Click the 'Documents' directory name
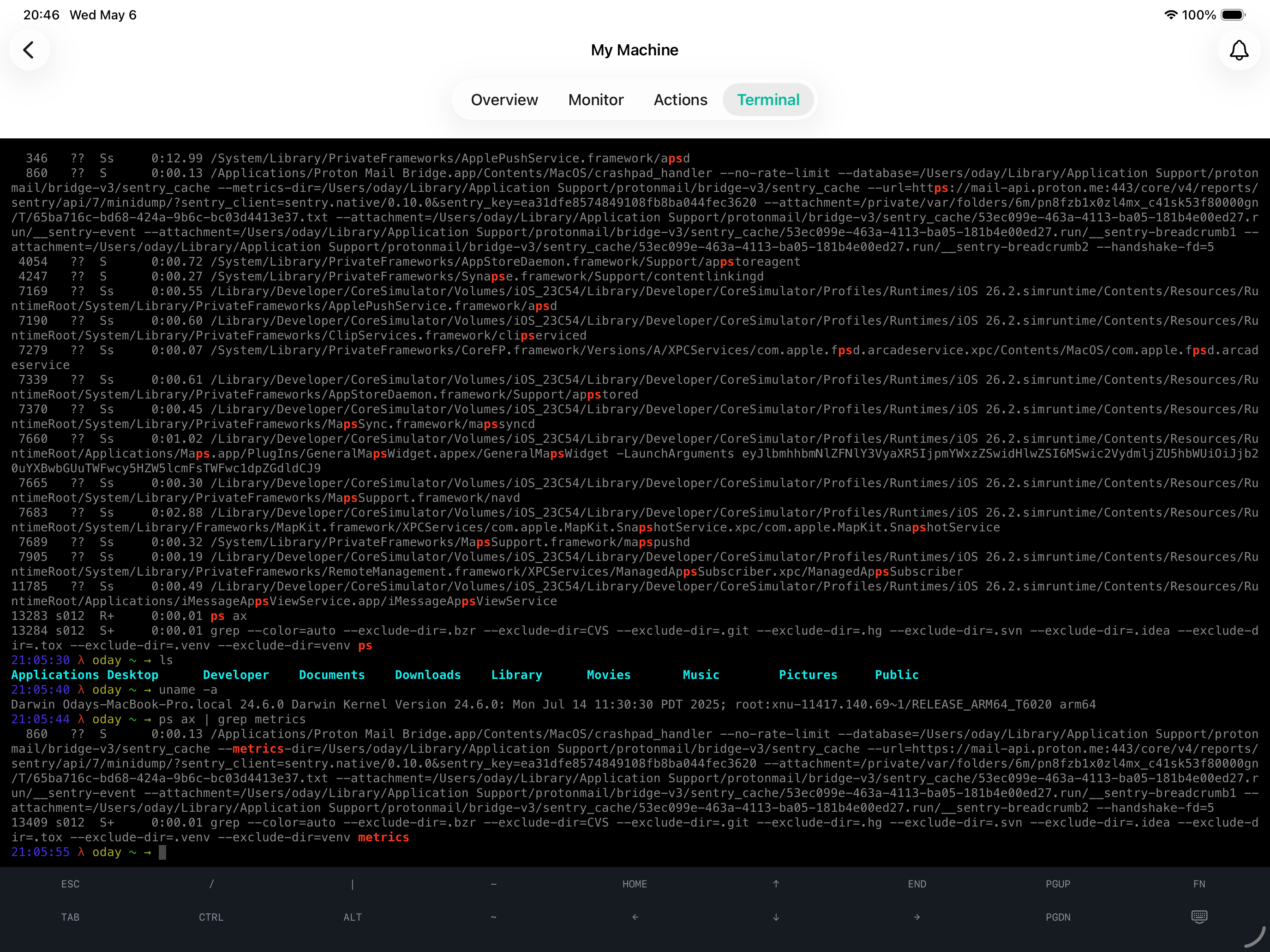1270x952 pixels. pos(332,675)
